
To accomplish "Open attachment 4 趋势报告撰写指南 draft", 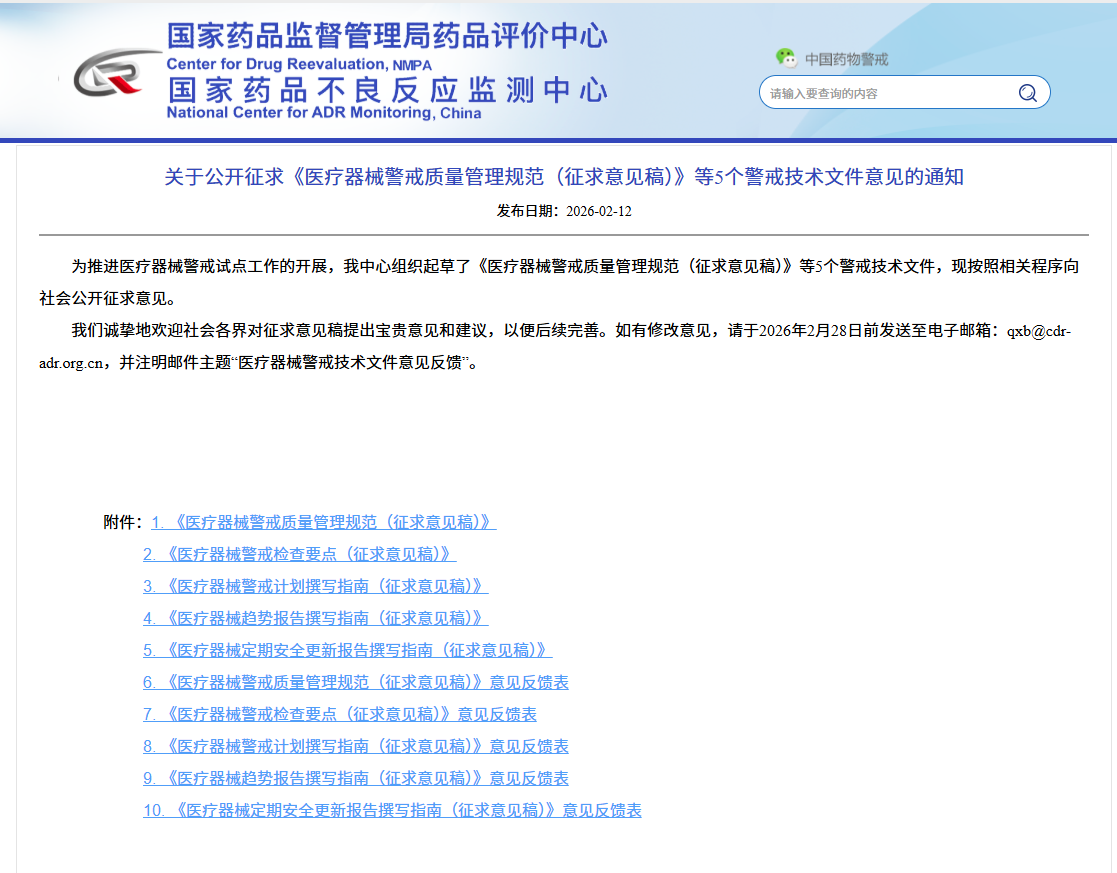I will [315, 618].
